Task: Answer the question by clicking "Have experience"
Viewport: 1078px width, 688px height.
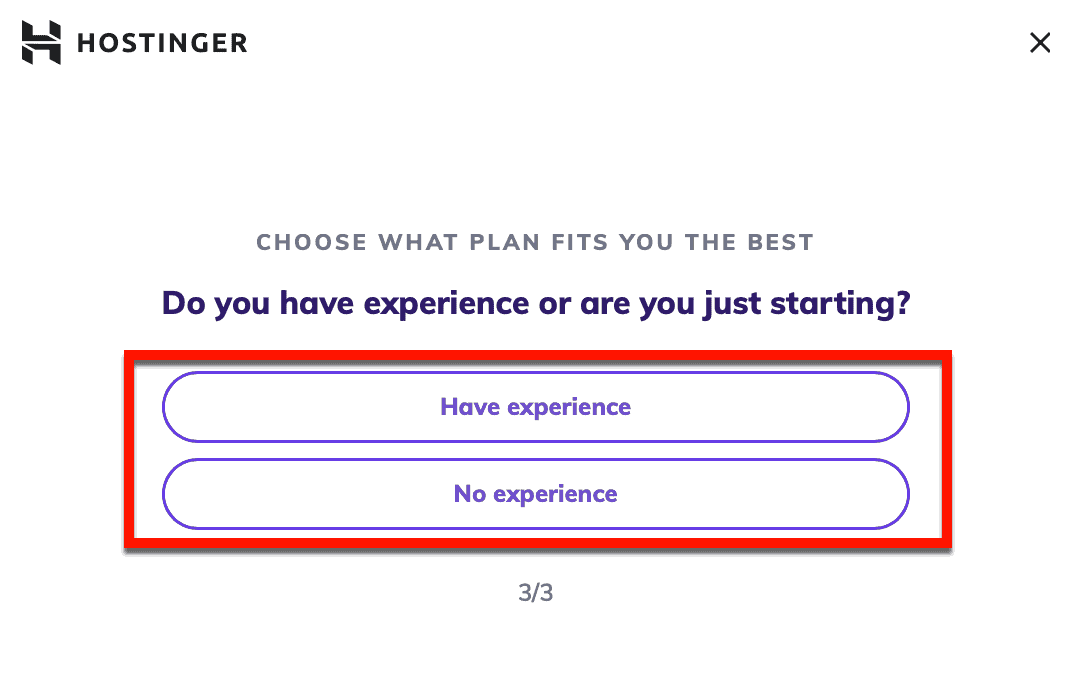Action: (x=536, y=407)
